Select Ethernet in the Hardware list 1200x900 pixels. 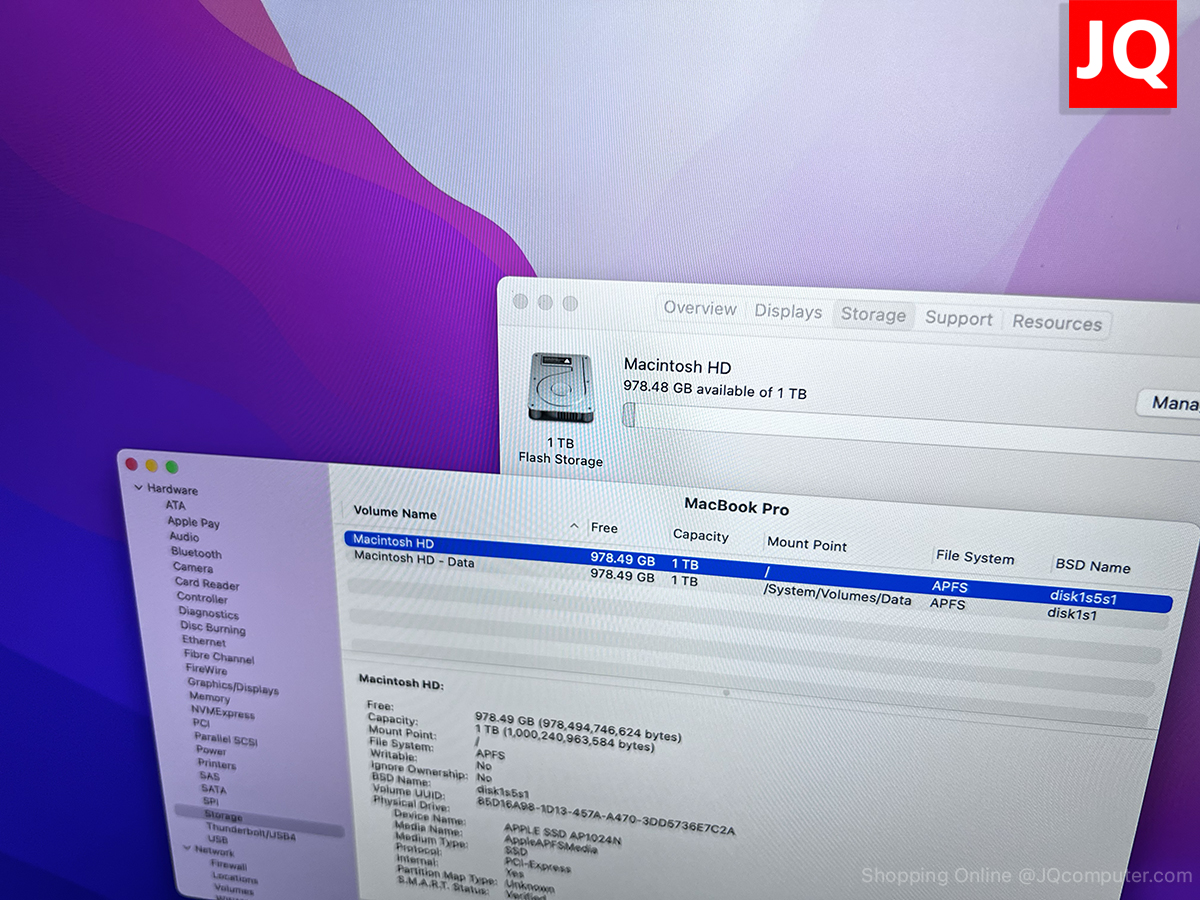pos(203,641)
